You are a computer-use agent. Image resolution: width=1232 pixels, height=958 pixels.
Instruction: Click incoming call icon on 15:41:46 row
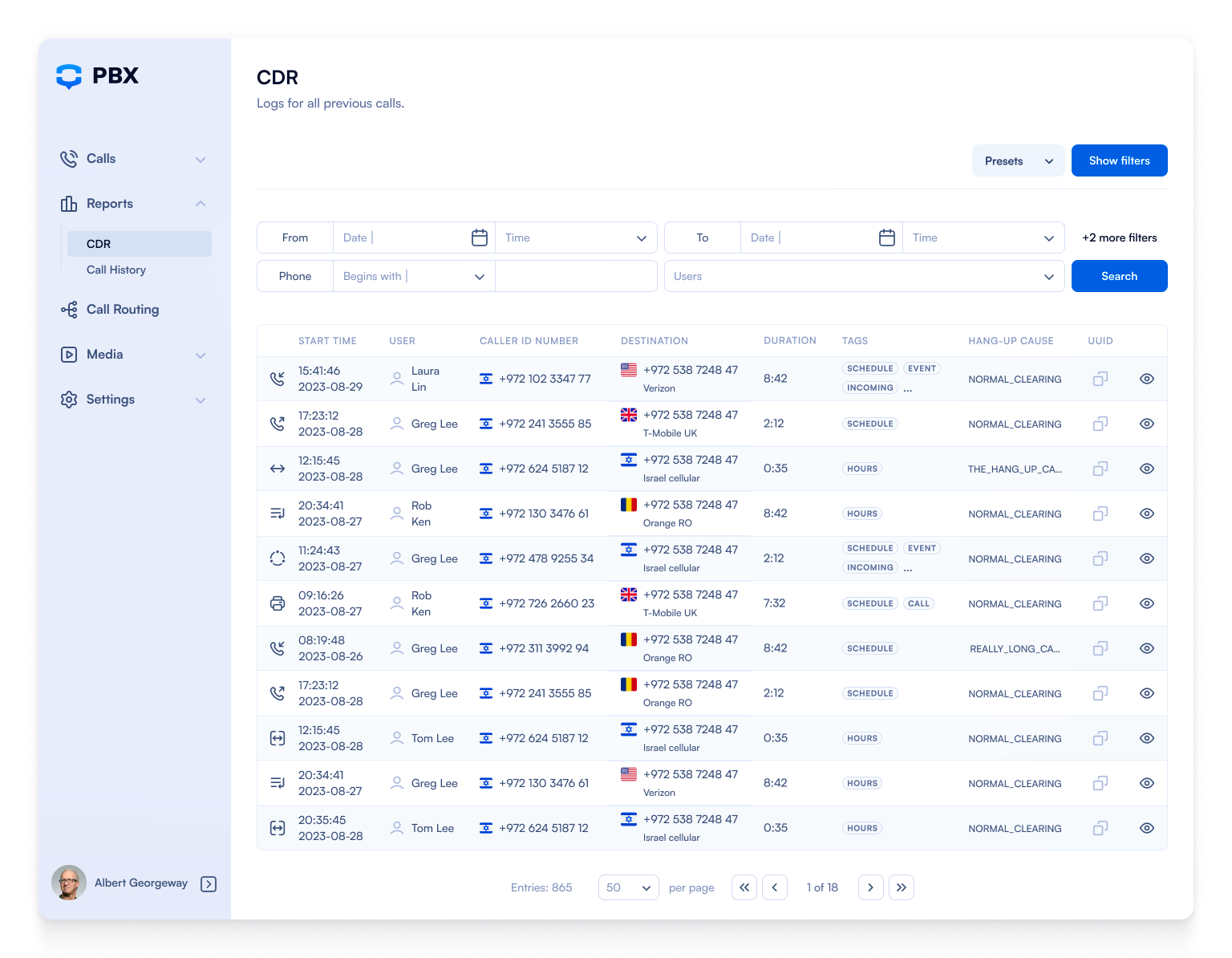pos(278,379)
